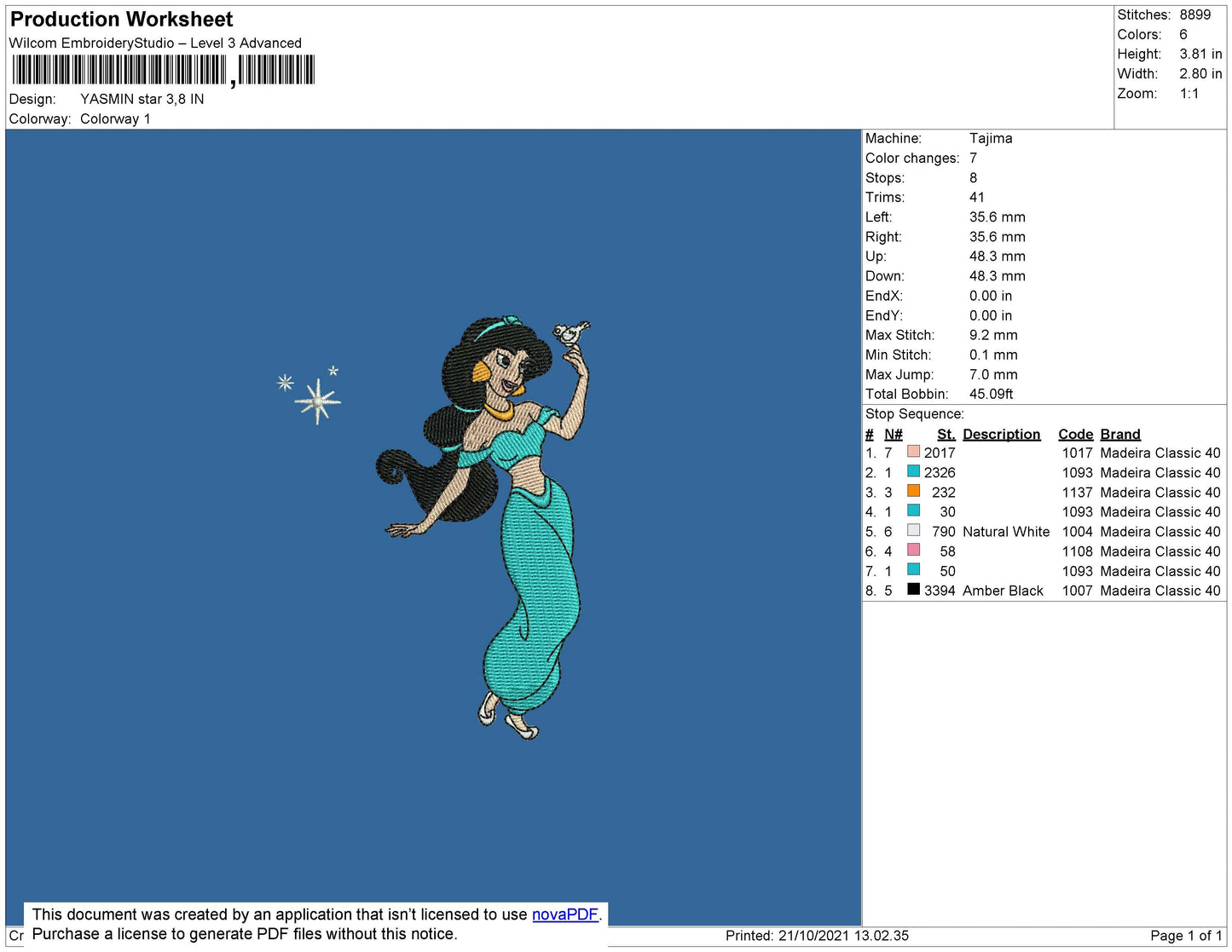Select the Wilcom EmbroideryStudio Level 3 Advanced line
1232x952 pixels.
pyautogui.click(x=155, y=43)
